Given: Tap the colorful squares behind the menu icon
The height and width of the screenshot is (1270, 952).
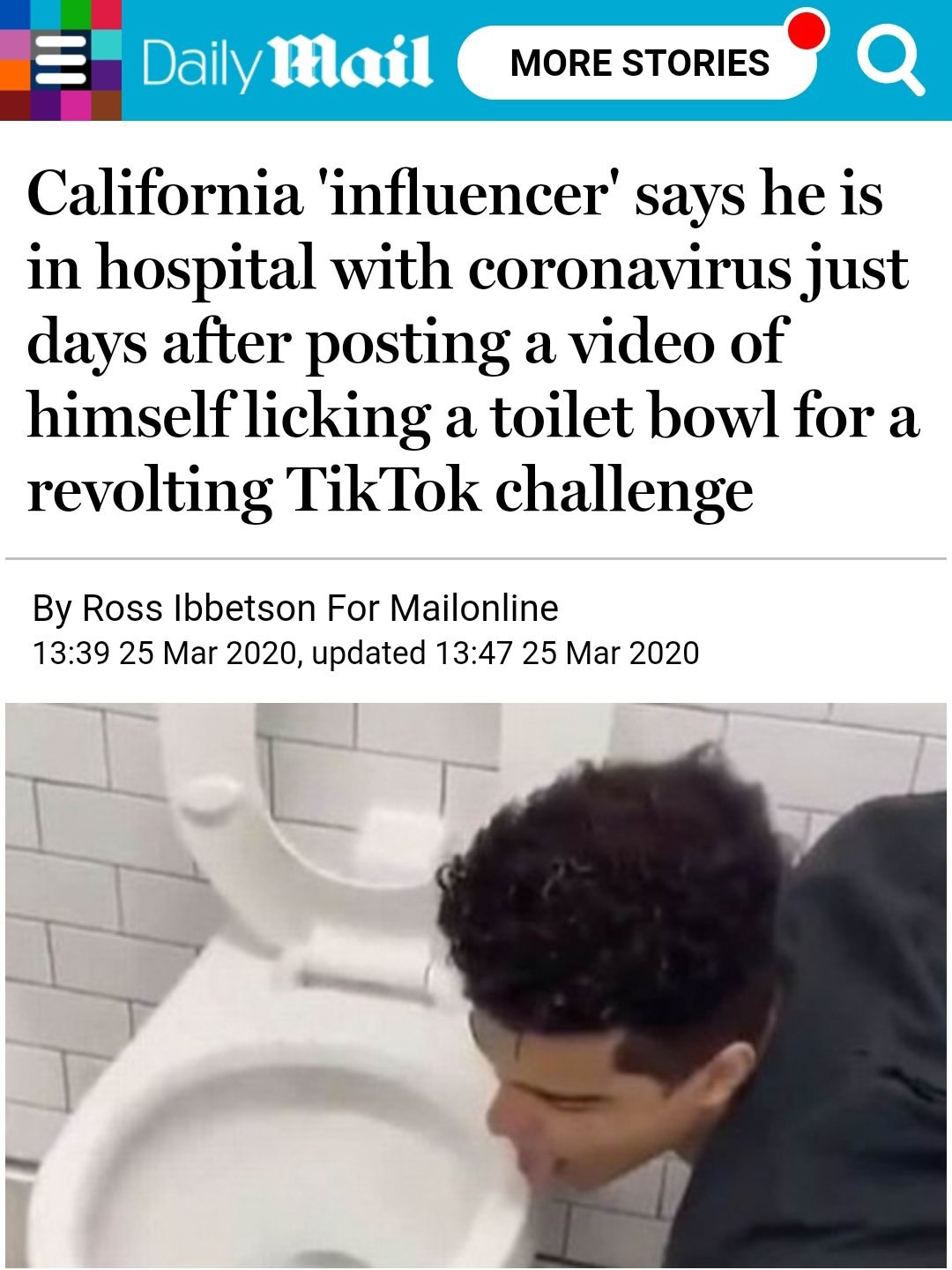Looking at the screenshot, I should pyautogui.click(x=61, y=60).
